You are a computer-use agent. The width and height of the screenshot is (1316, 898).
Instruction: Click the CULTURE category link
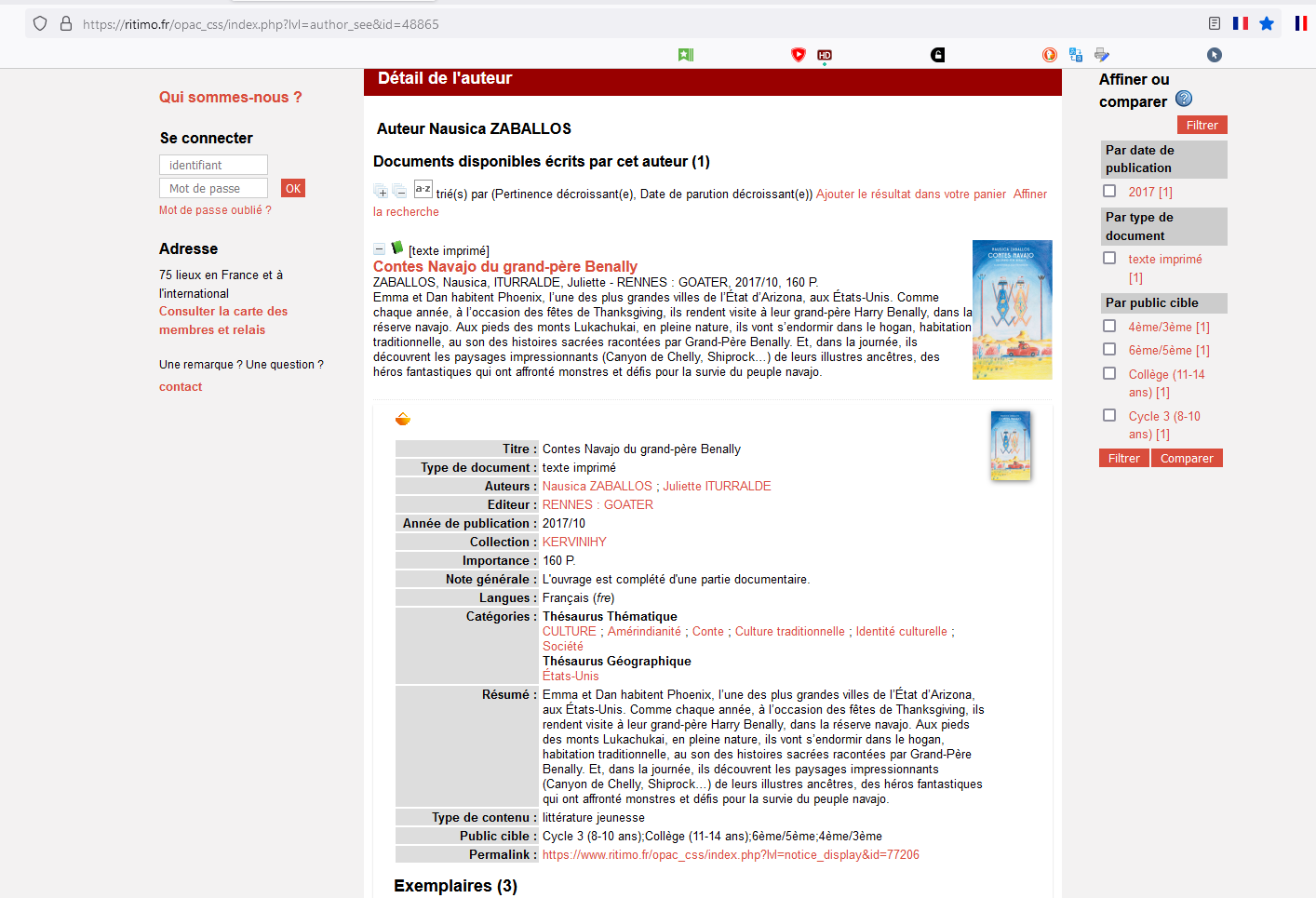pyautogui.click(x=570, y=631)
